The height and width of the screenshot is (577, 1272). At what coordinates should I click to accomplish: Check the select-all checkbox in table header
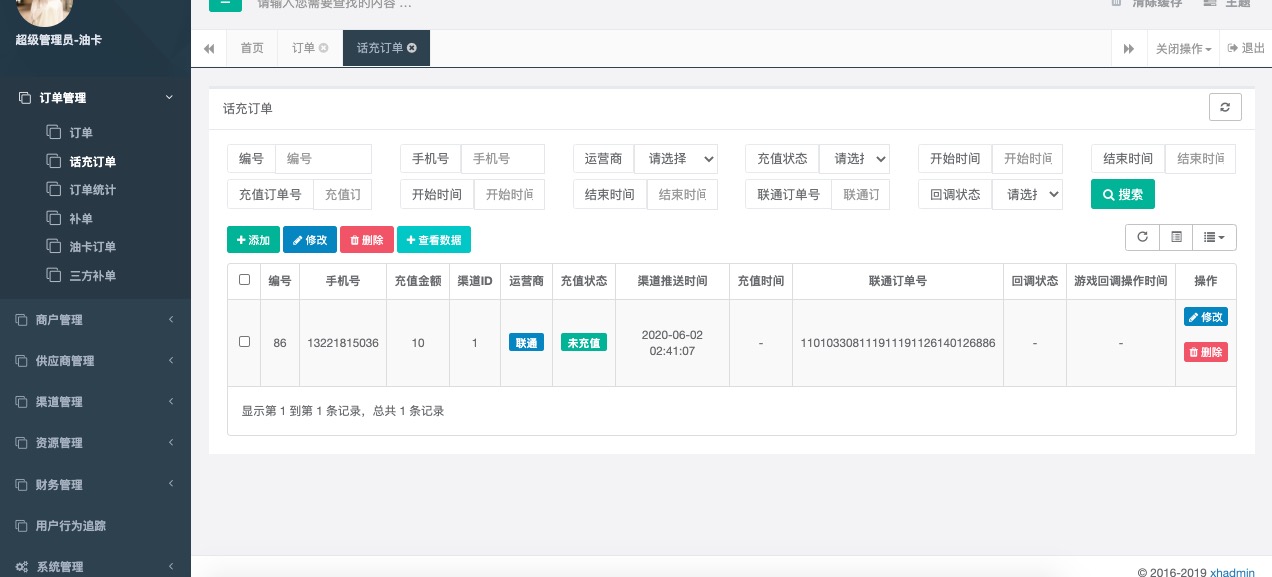[x=245, y=281]
